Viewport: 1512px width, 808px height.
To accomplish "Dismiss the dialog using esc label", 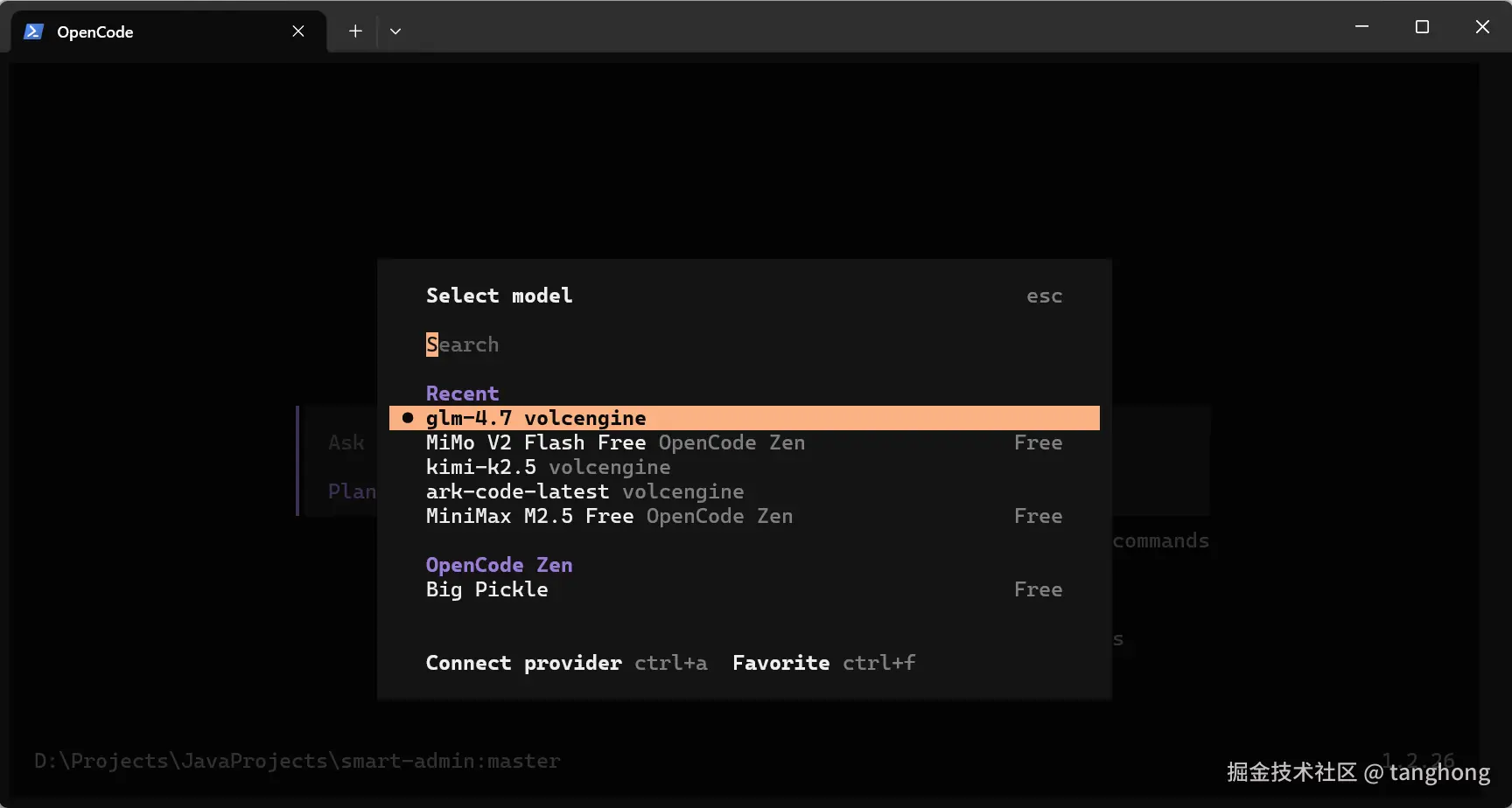I will [x=1045, y=296].
